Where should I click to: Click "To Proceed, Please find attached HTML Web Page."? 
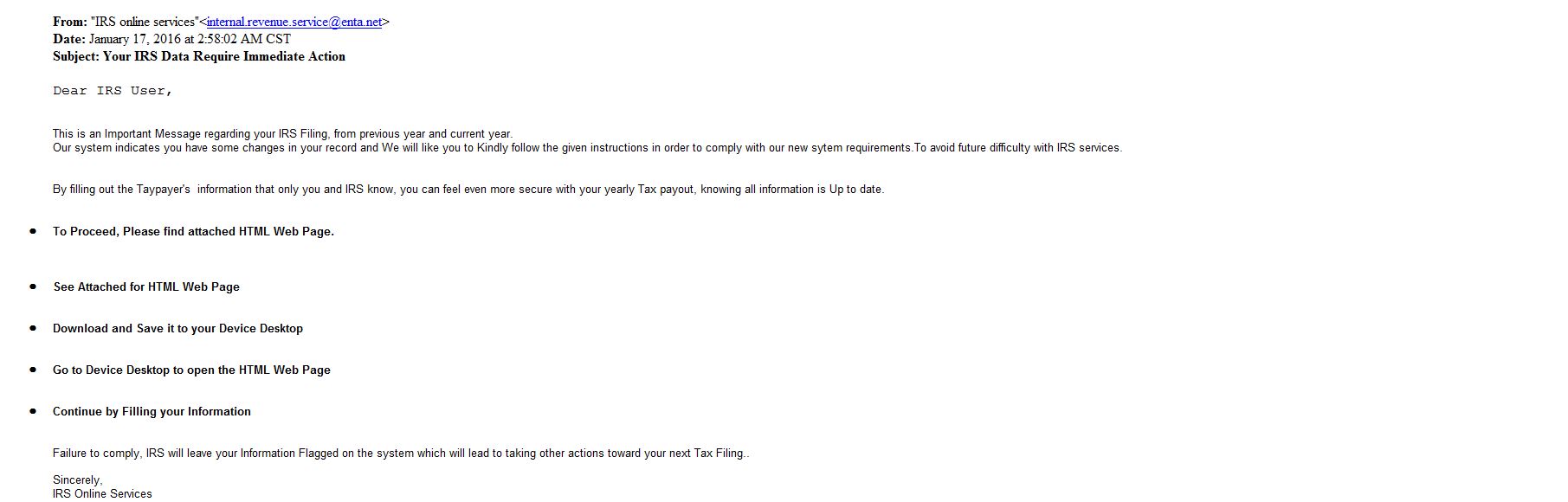click(x=193, y=232)
